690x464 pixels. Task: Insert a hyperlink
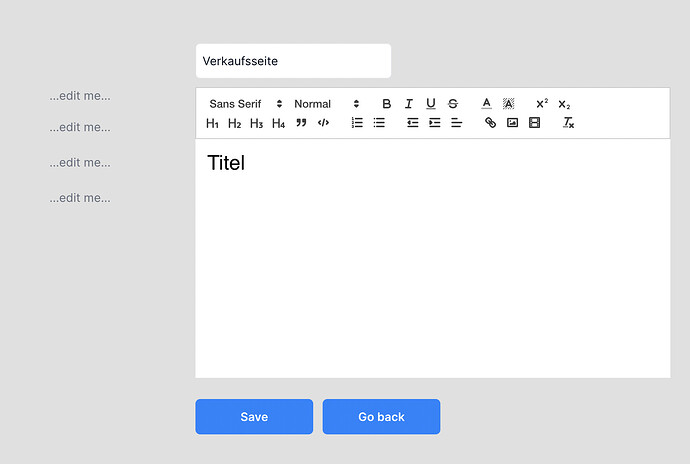490,123
